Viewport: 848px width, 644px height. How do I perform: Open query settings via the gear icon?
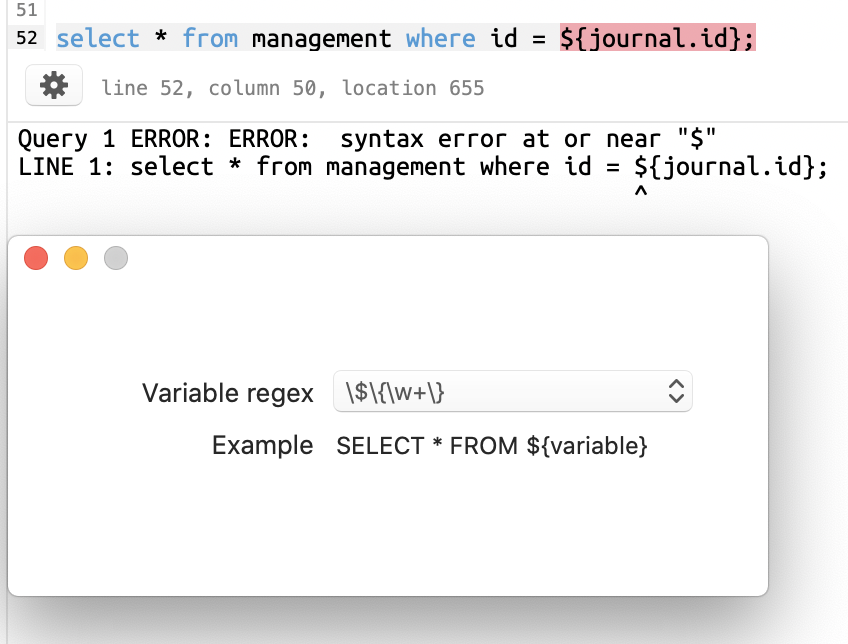click(x=53, y=85)
